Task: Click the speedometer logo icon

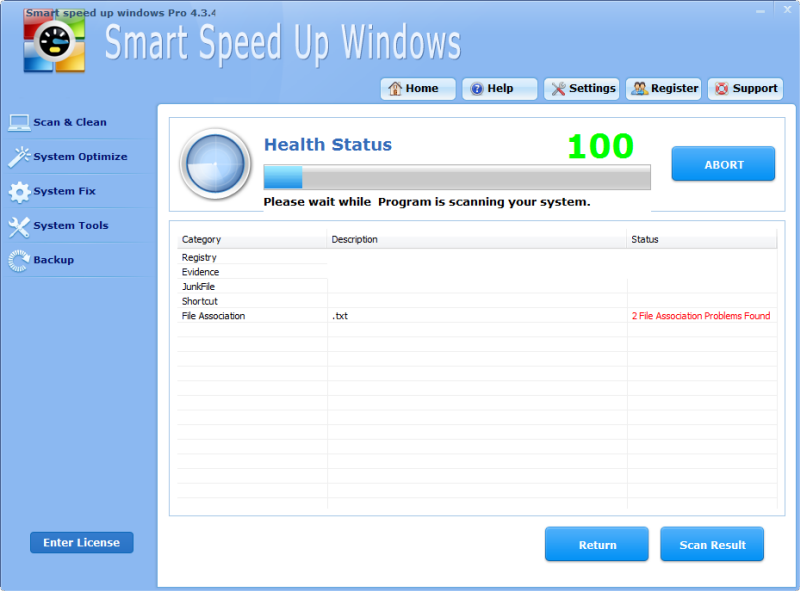Action: [x=54, y=43]
